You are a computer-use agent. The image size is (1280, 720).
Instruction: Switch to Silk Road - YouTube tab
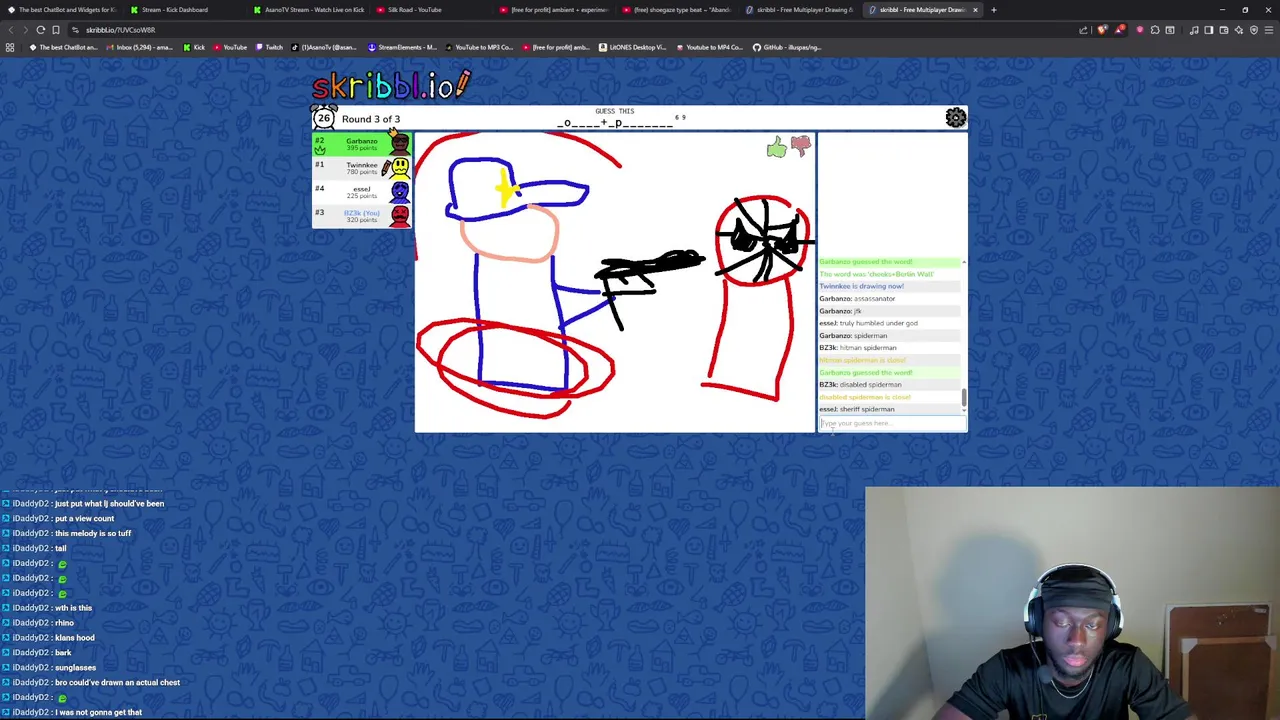click(x=430, y=10)
